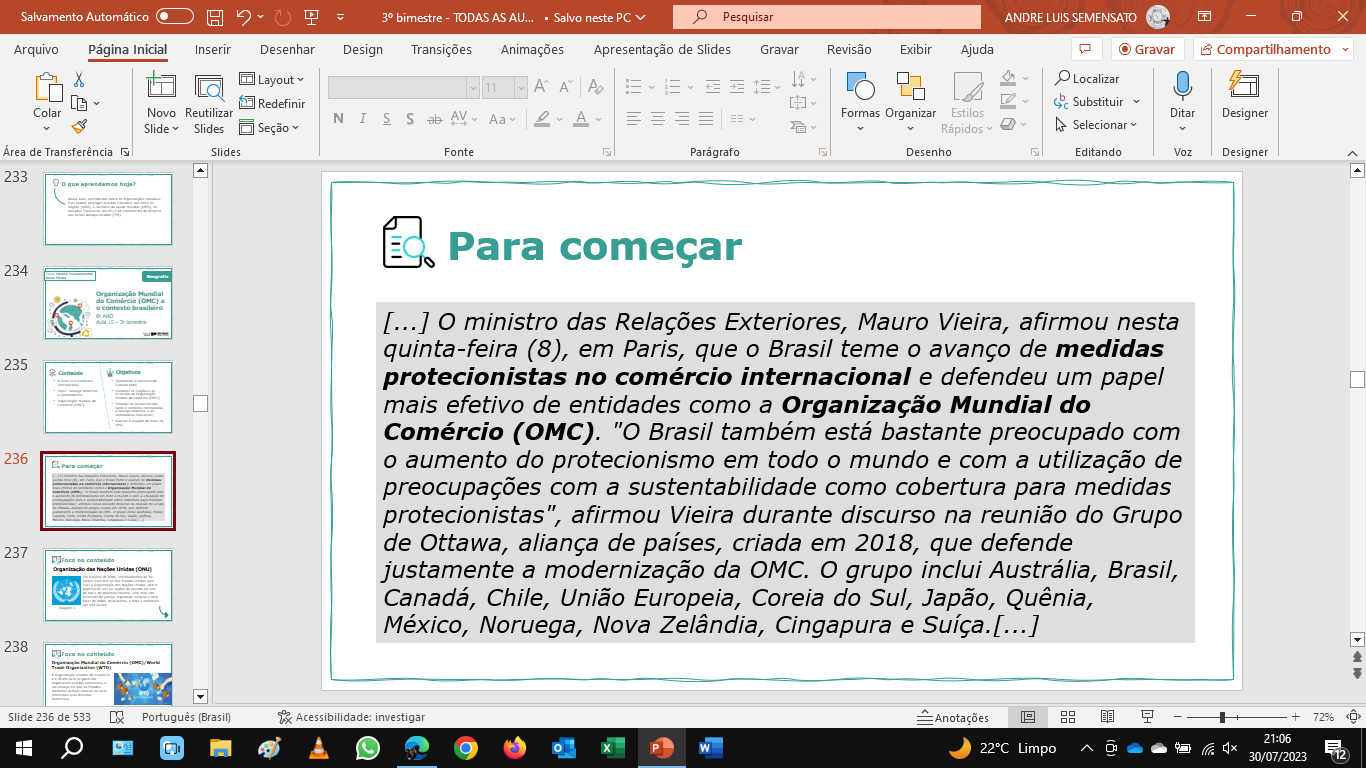Toggle the Salvamento Automático switch
Image resolution: width=1366 pixels, height=768 pixels.
click(175, 17)
